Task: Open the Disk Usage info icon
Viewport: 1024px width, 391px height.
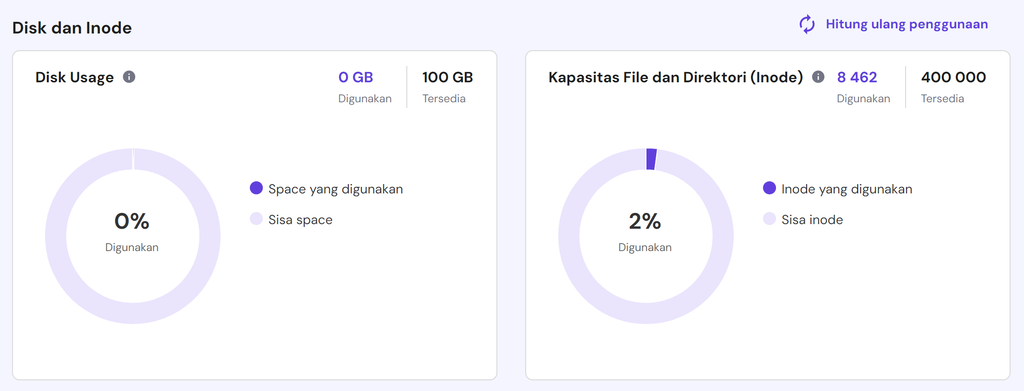Action: (x=129, y=77)
